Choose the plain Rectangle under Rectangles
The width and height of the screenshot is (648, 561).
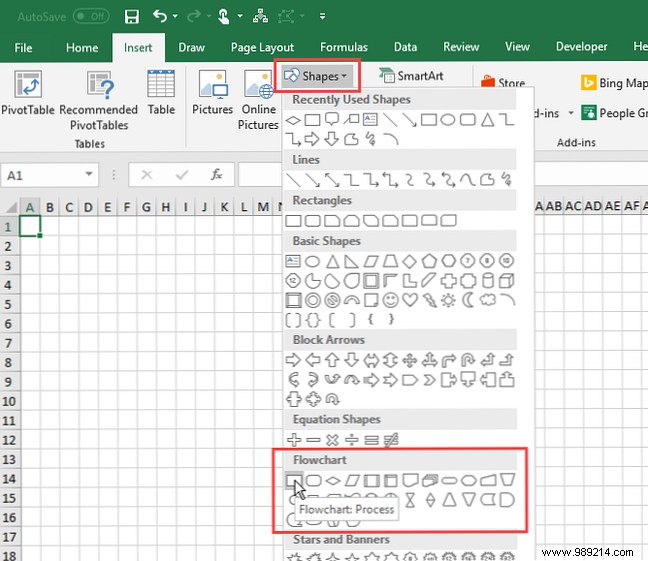(x=293, y=221)
